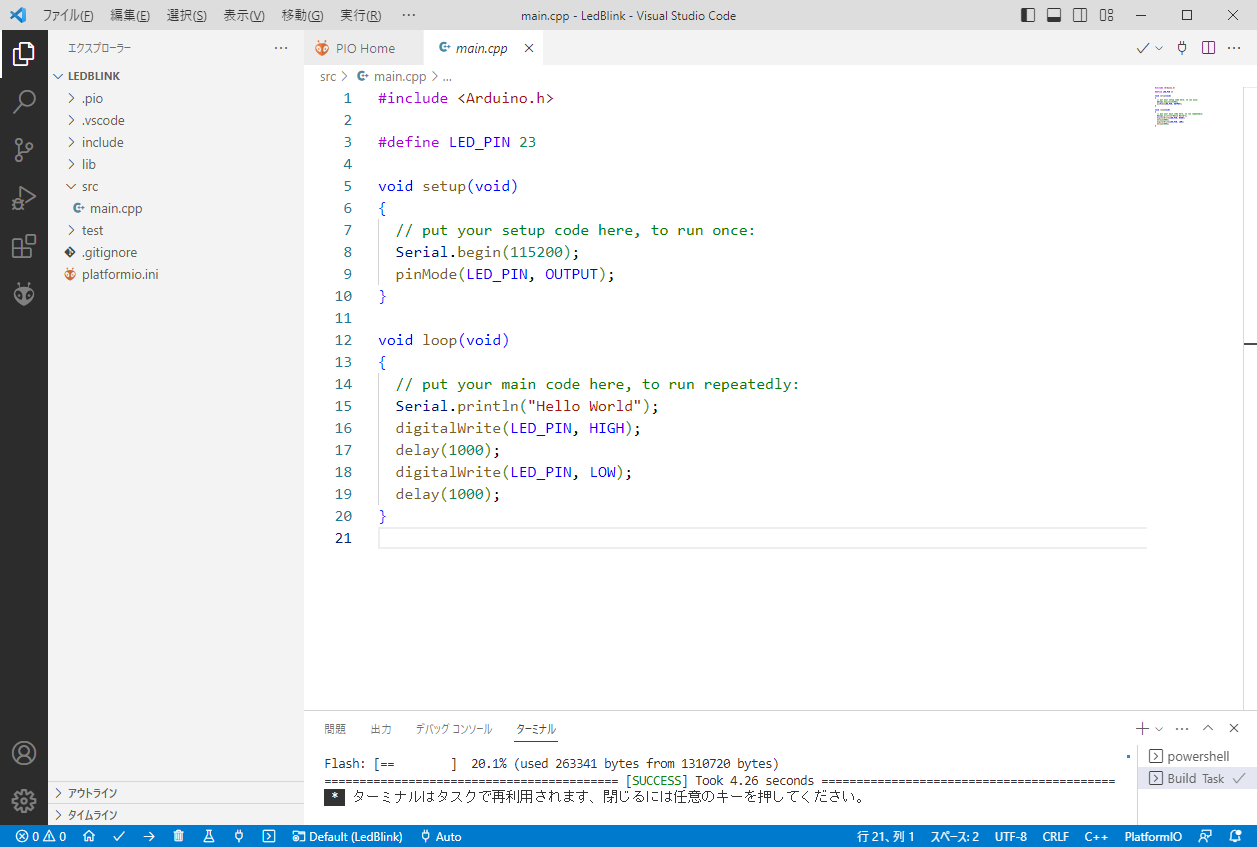
Task: Click PlatformIO Upload arrow in status bar
Action: (149, 836)
